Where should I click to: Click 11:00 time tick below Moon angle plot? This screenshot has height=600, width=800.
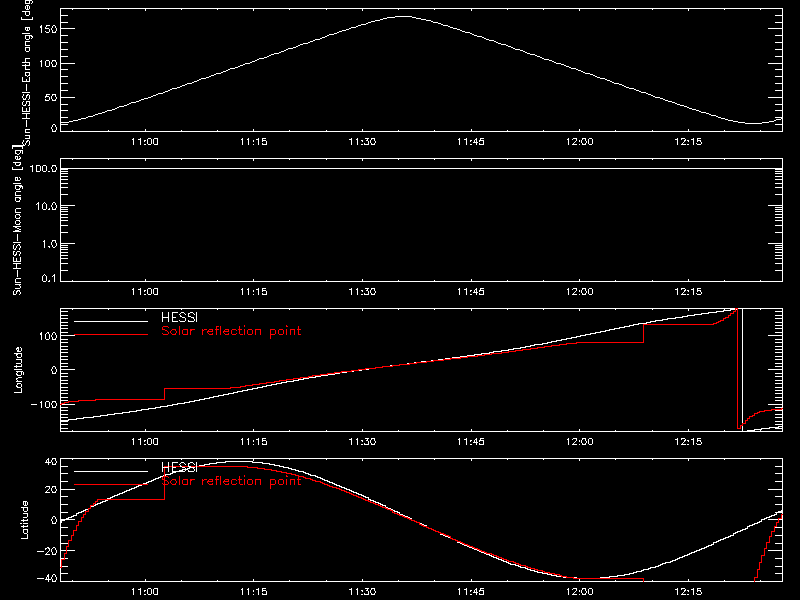tap(145, 292)
